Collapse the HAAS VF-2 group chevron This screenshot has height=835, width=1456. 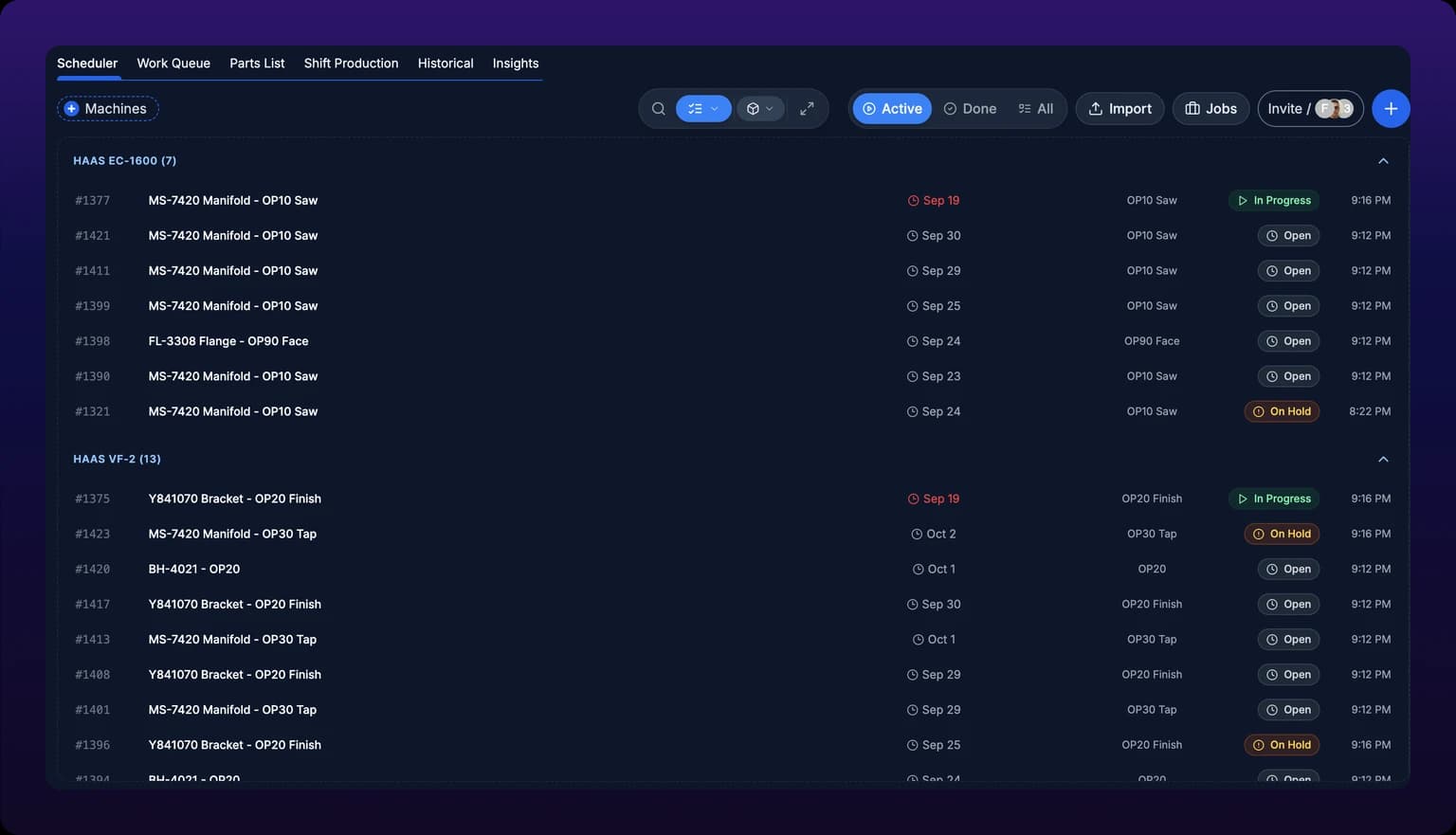pyautogui.click(x=1383, y=460)
